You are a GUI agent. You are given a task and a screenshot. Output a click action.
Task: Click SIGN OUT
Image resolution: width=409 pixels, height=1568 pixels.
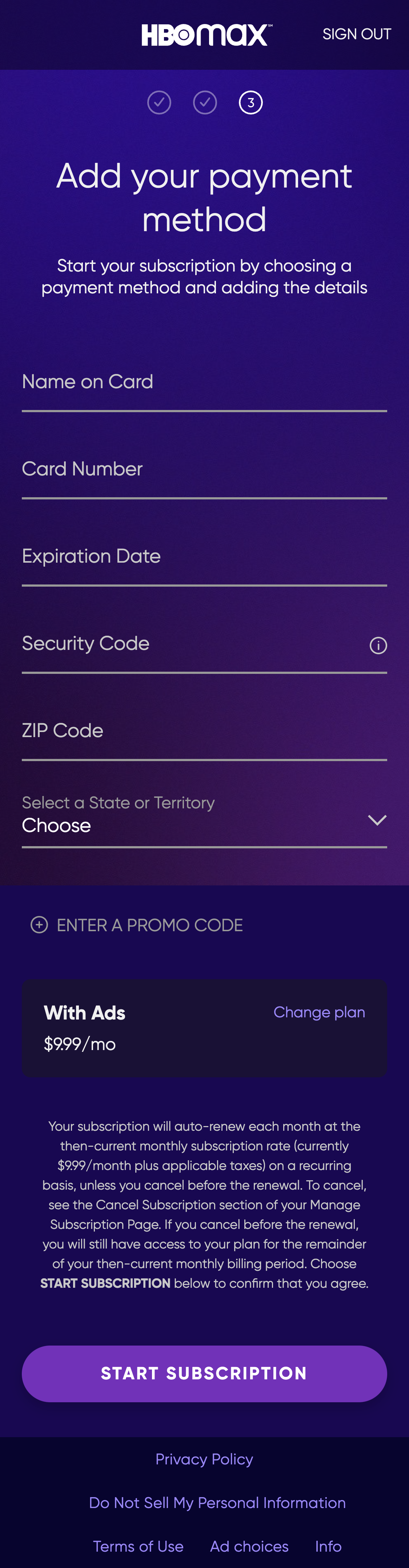(x=357, y=34)
